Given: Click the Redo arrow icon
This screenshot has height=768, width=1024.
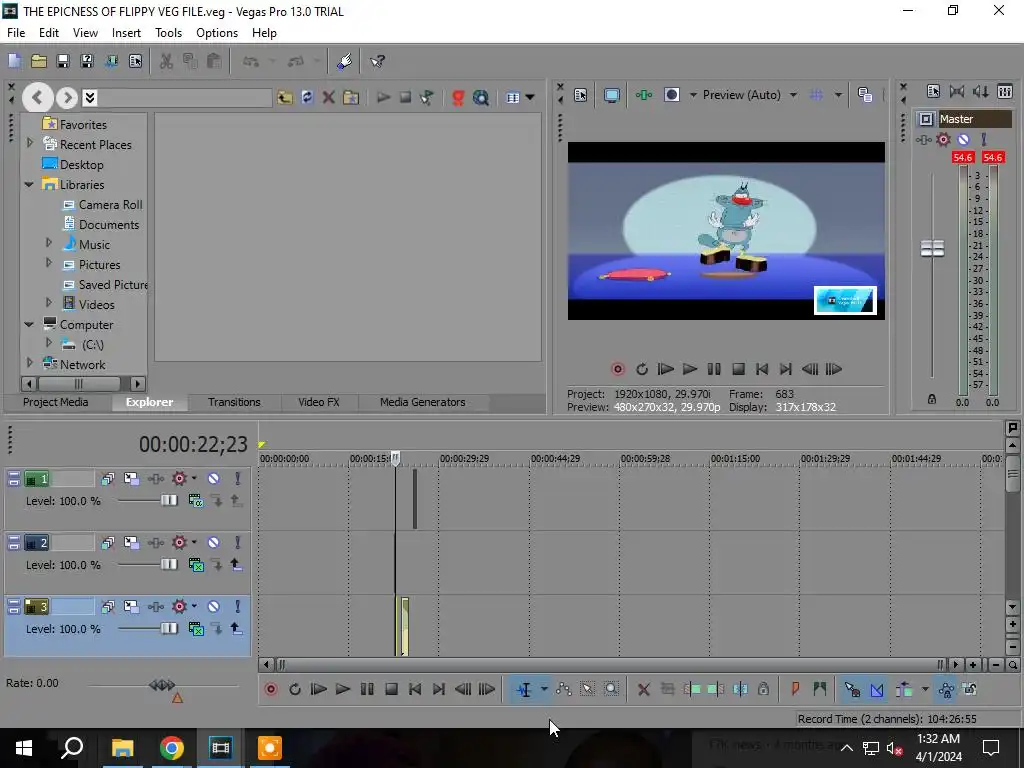Looking at the screenshot, I should pyautogui.click(x=296, y=61).
